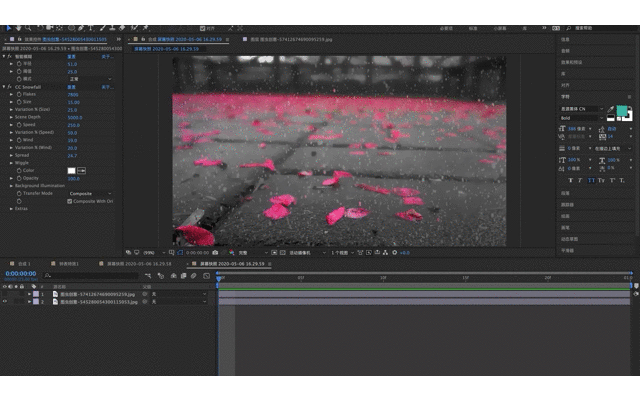640x400 pixels.
Task: Click the timeline composition mini-flowchart icon
Action: 148,276
